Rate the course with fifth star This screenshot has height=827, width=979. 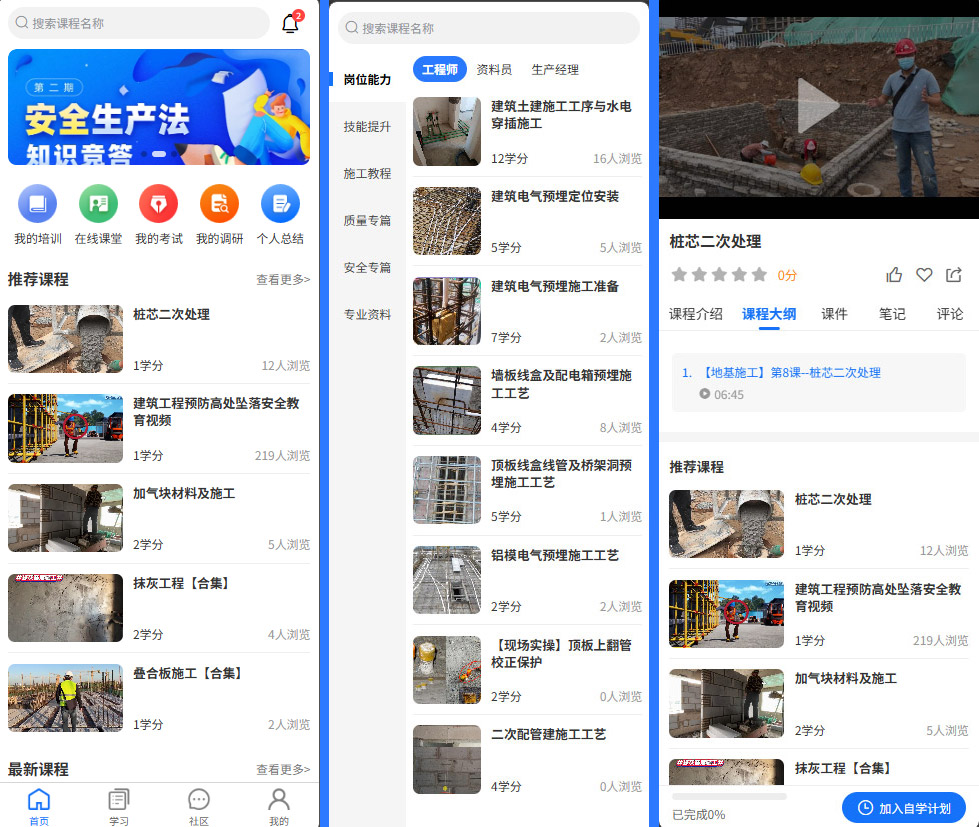coord(760,275)
